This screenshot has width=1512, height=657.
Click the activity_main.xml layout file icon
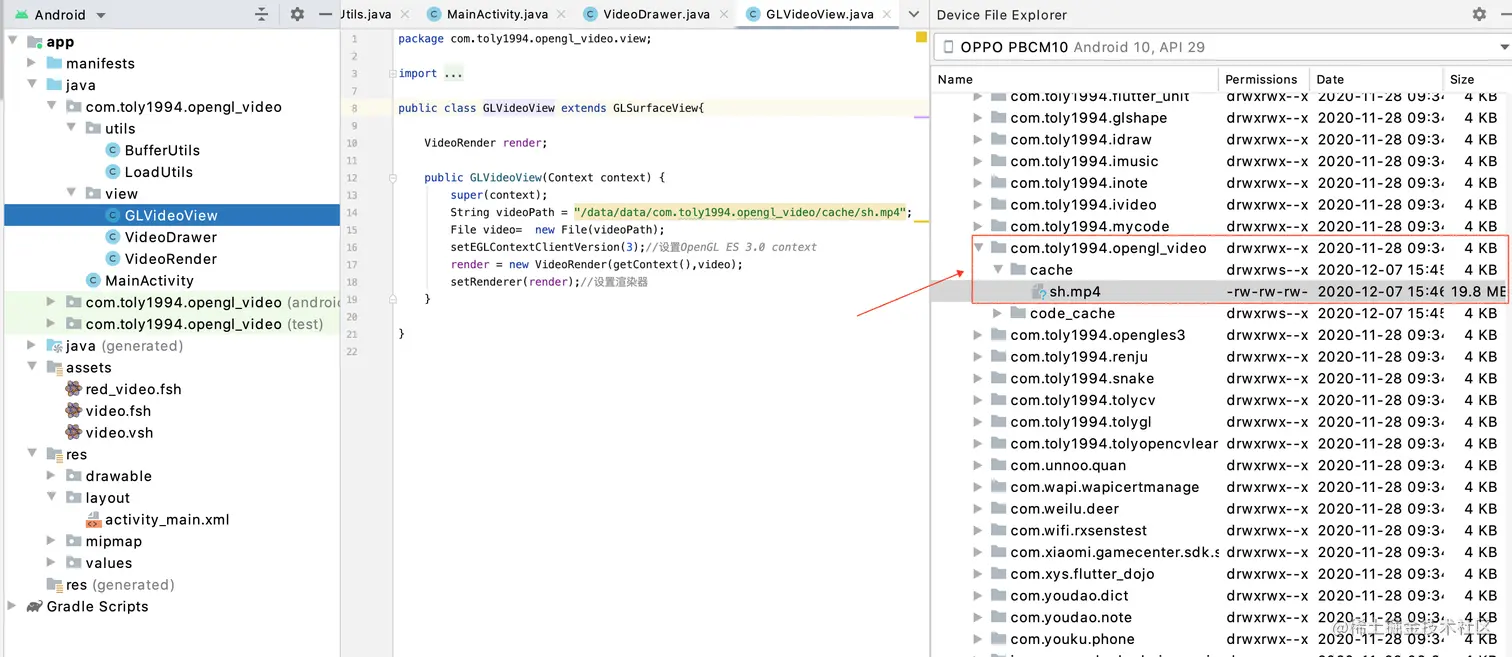(x=94, y=519)
